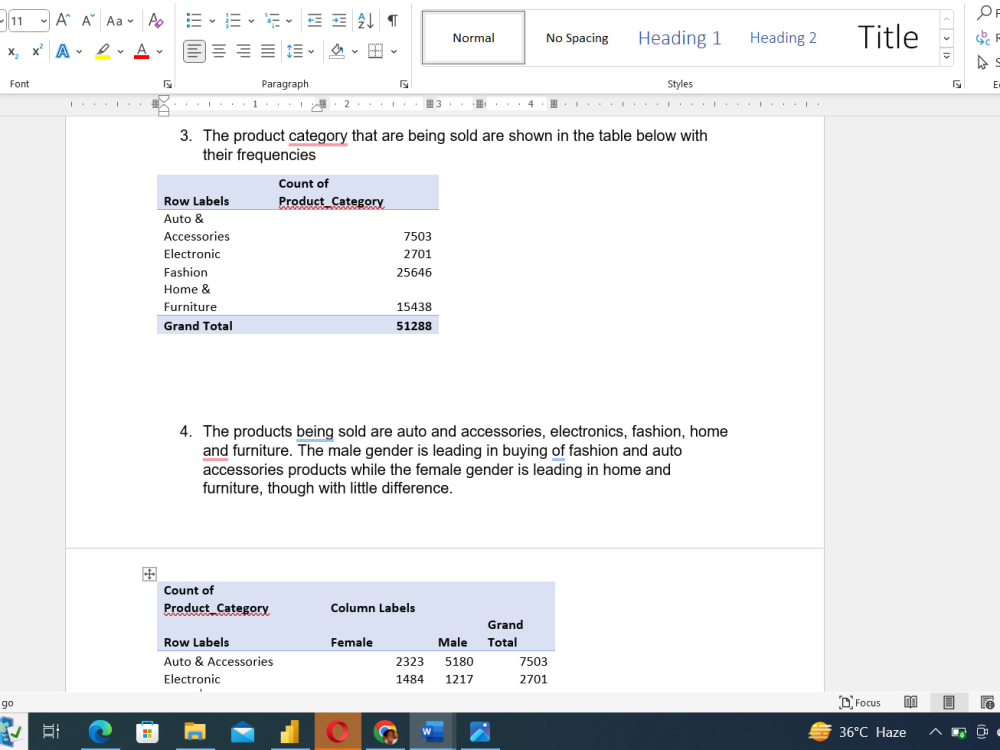The image size is (1000, 750).
Task: Apply red font color
Action: 142,51
